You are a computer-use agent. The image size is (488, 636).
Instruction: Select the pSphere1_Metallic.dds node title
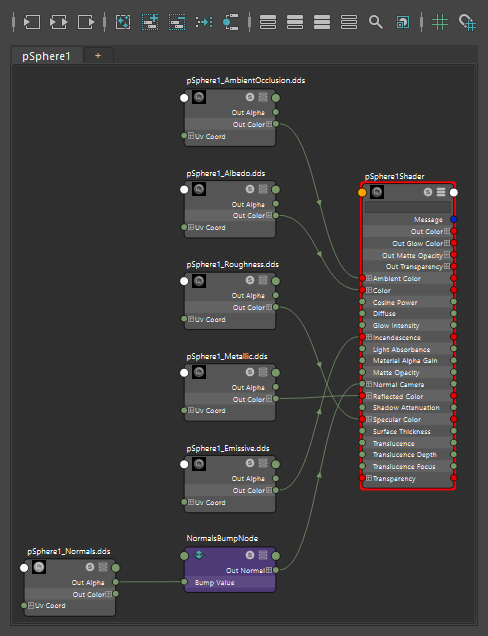tap(227, 357)
